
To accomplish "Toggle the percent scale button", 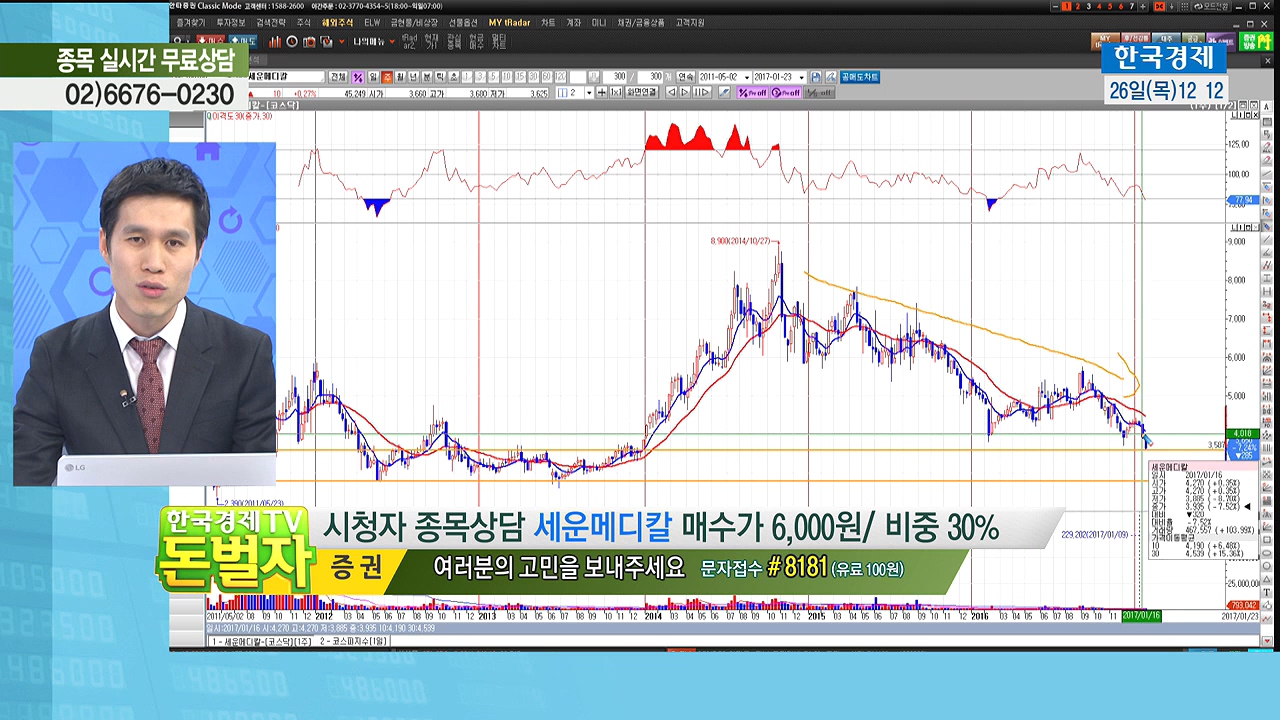I will click(x=358, y=77).
